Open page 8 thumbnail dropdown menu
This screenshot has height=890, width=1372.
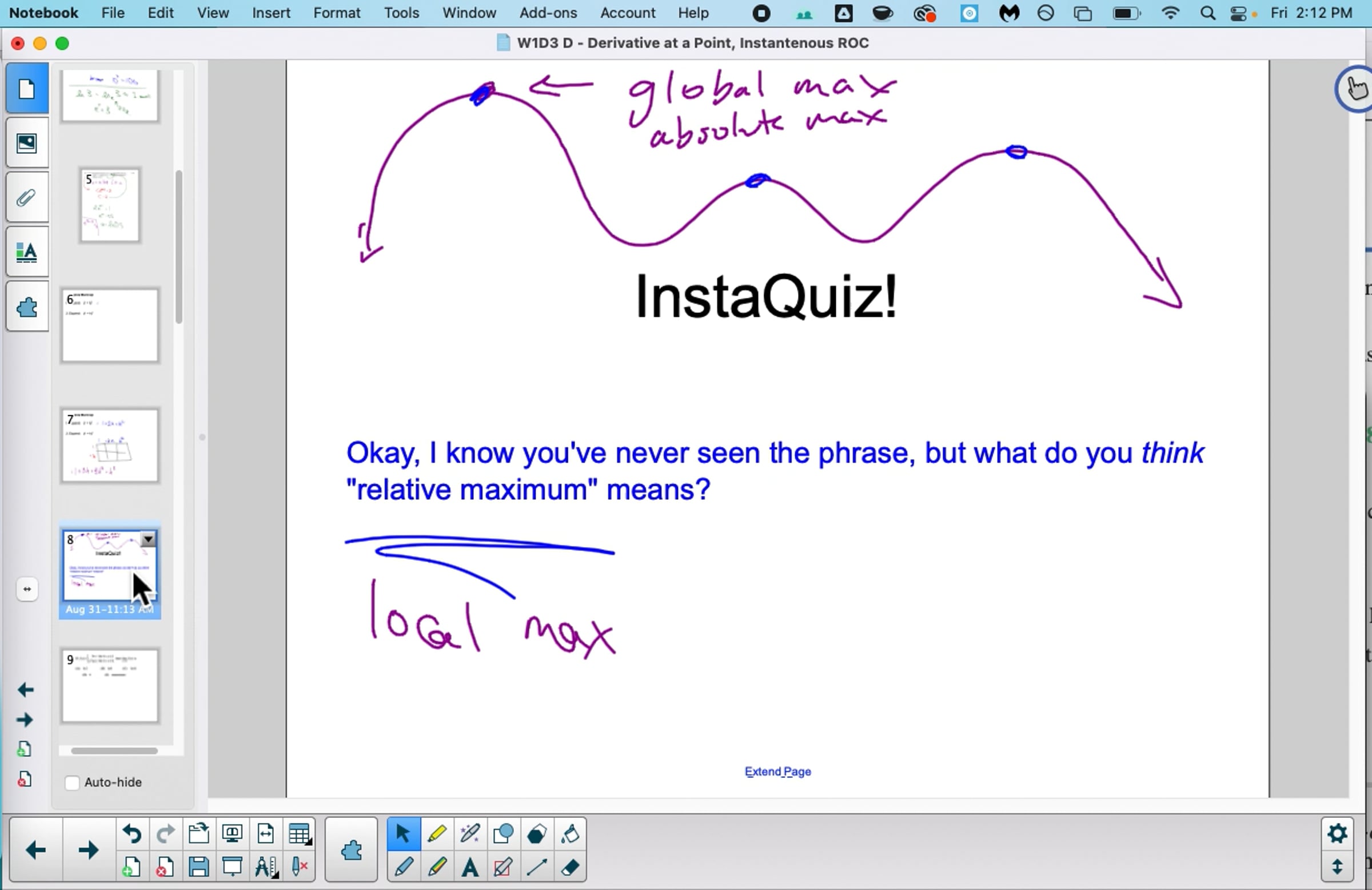click(148, 539)
